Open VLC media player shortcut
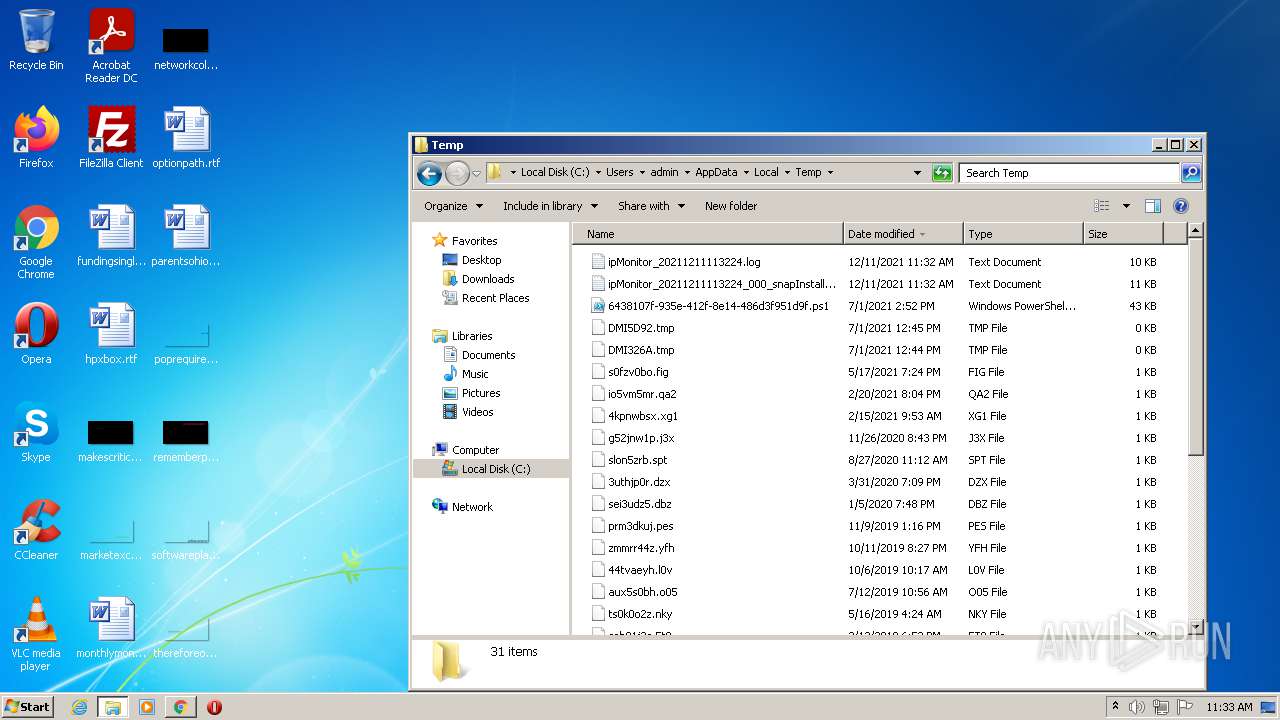Viewport: 1280px width, 720px height. pos(36,634)
